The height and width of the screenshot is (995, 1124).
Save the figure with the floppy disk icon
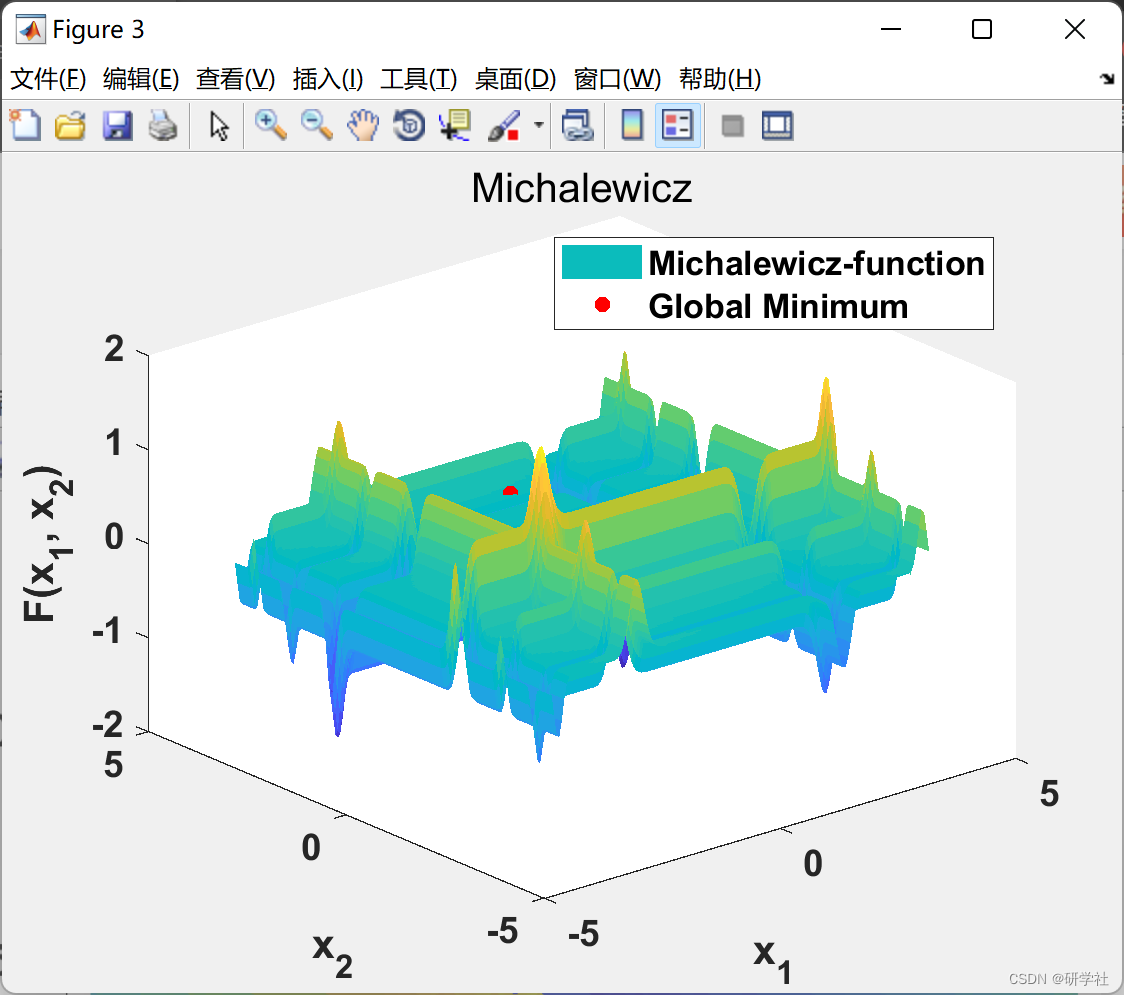tap(117, 125)
